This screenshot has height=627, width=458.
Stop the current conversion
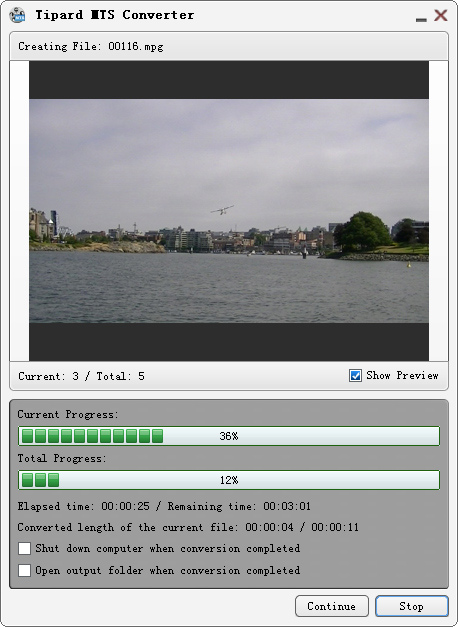[412, 606]
